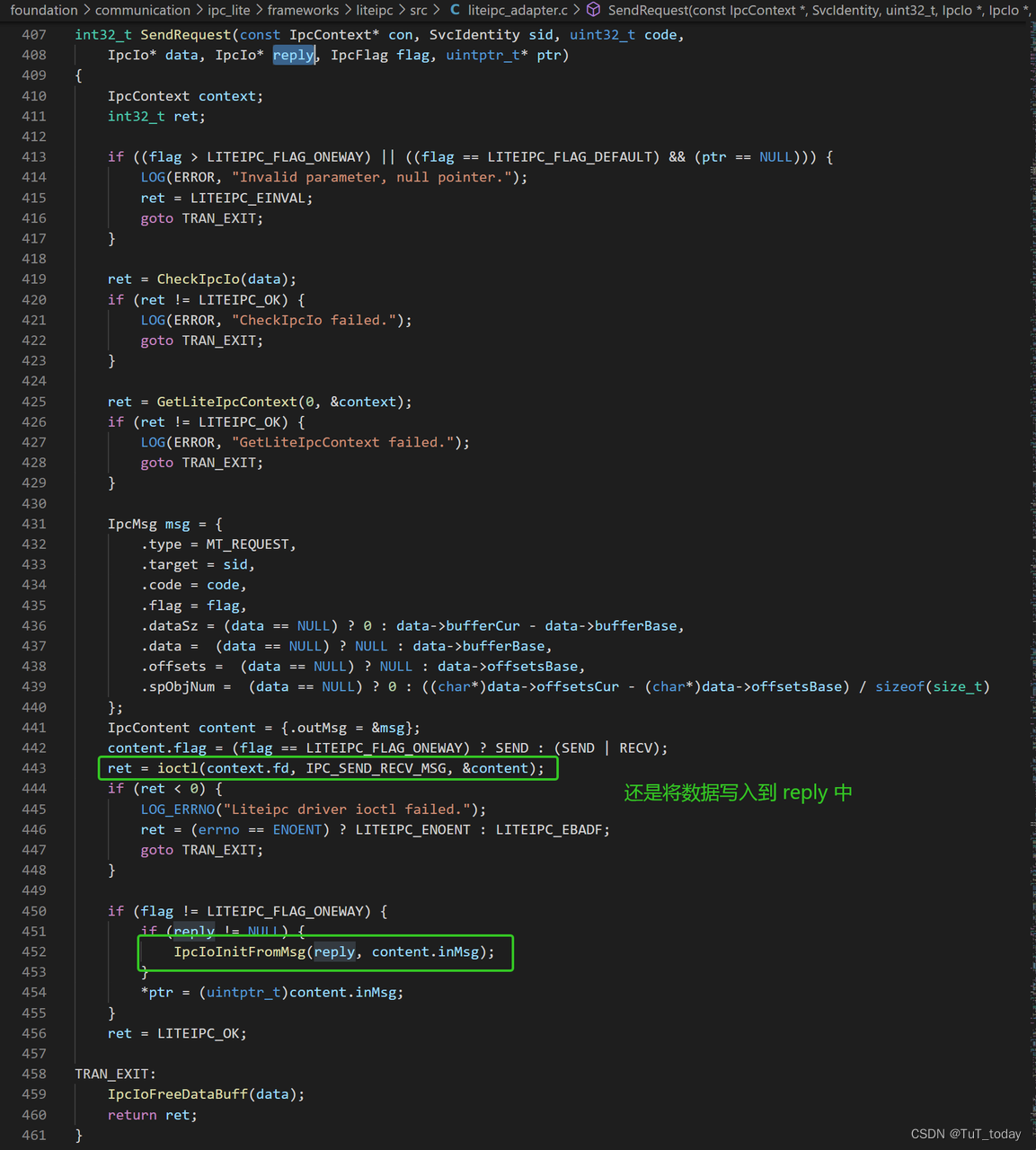The image size is (1036, 1150).
Task: Click CheckIpcIo call on line 419
Action: click(x=199, y=279)
